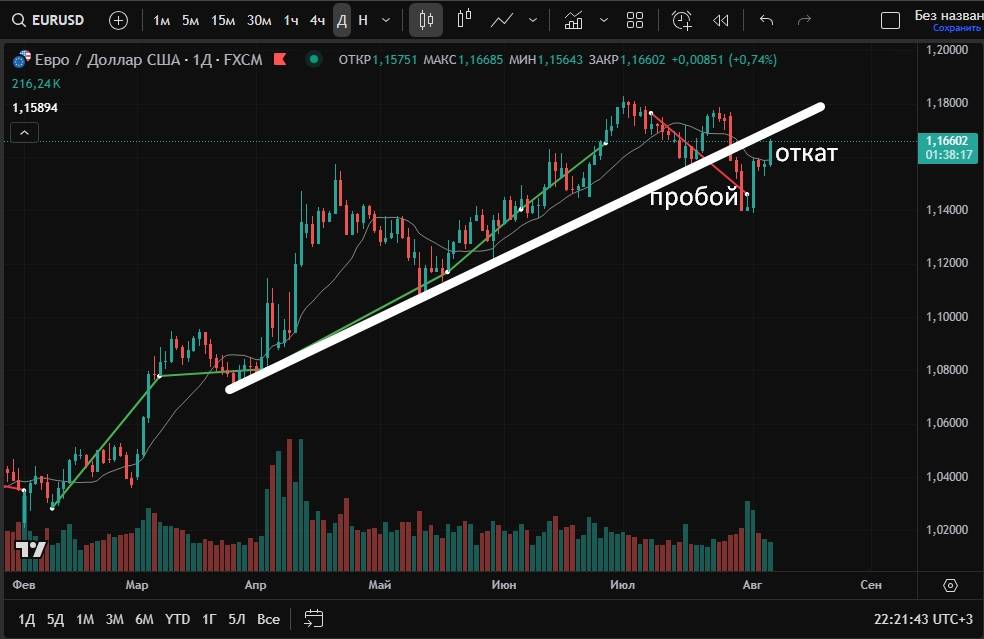Start bar replay with rewind icon
The image size is (984, 639).
click(721, 20)
